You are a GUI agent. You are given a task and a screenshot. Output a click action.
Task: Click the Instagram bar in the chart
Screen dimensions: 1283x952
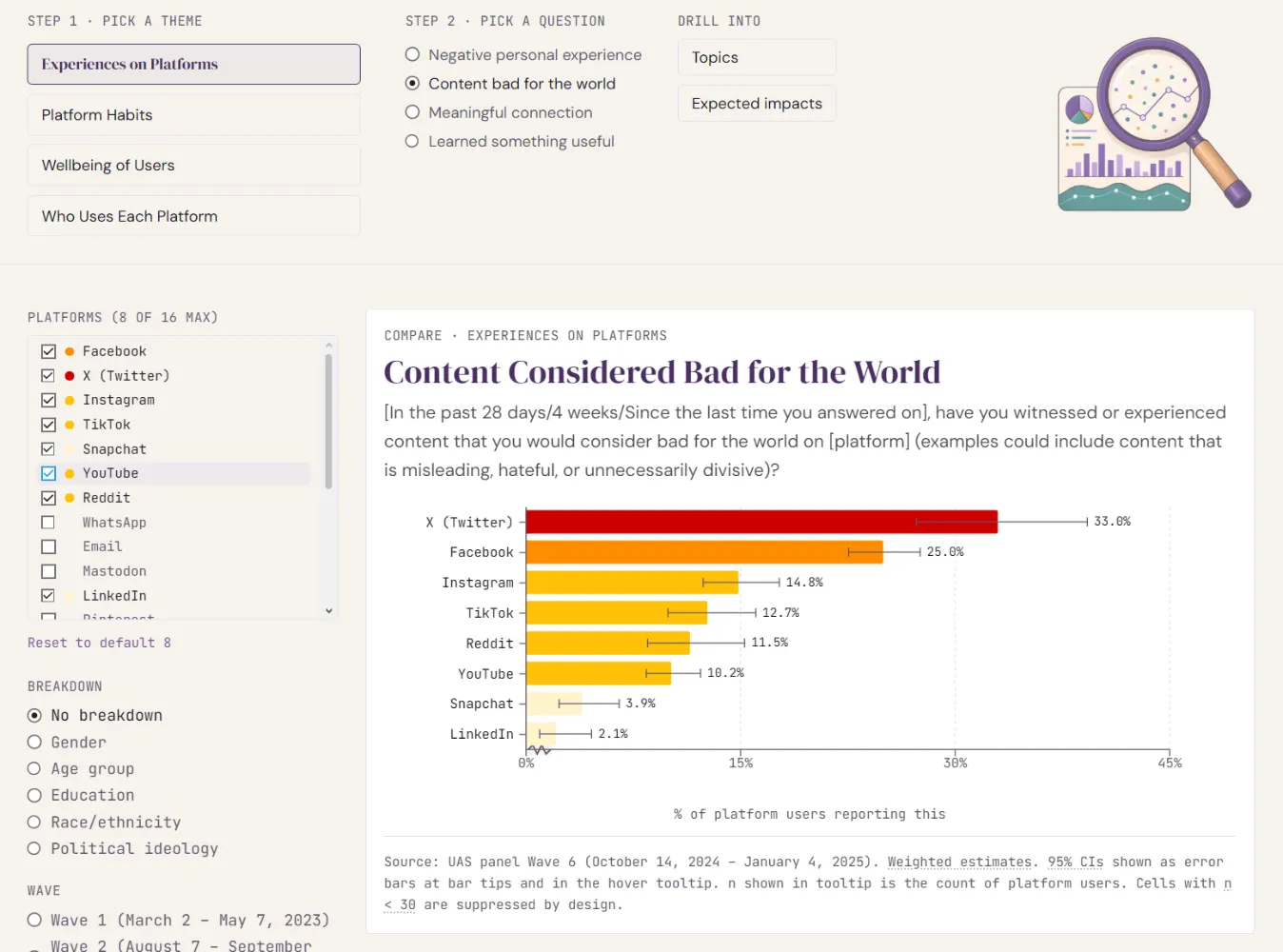pos(632,583)
